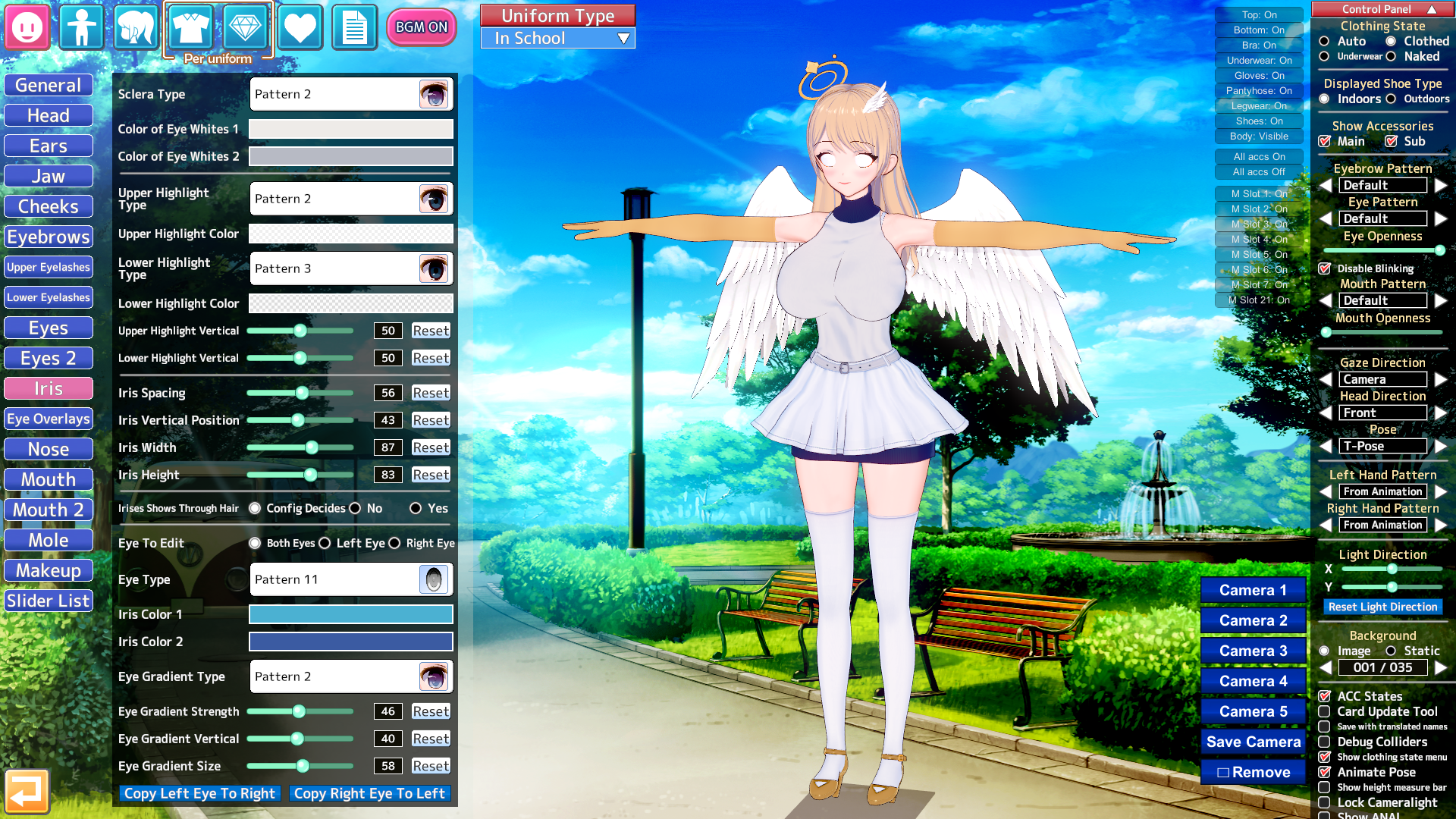Open the Makeup tab

(x=49, y=570)
